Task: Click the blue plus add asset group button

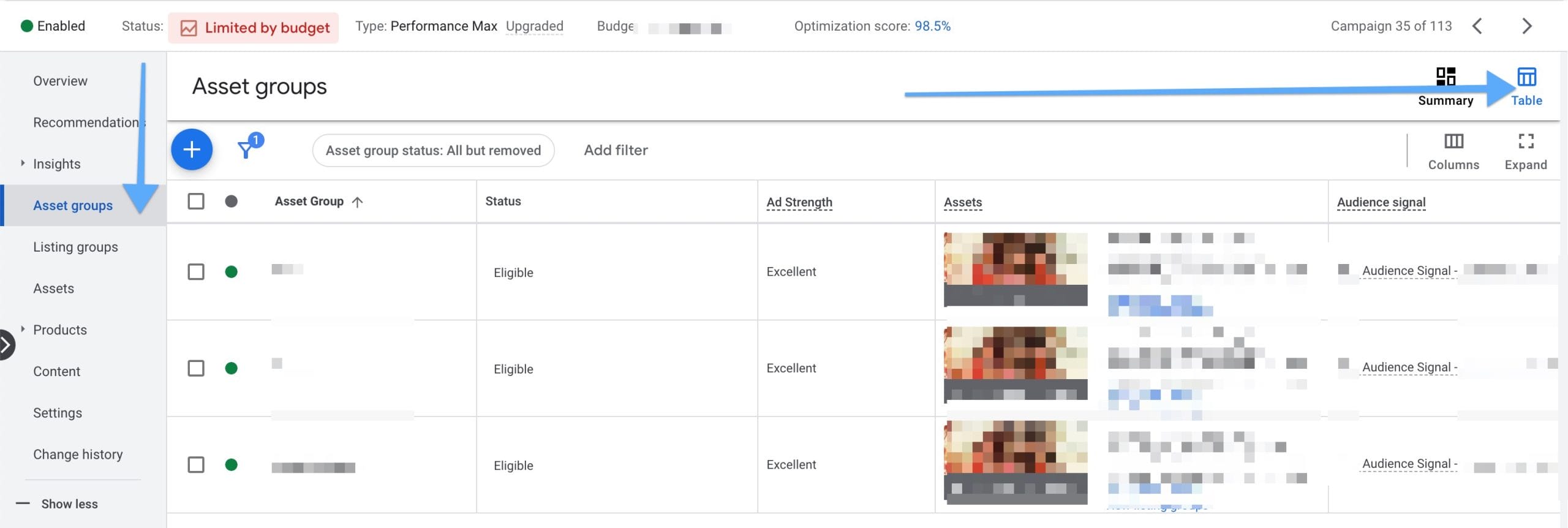Action: (192, 149)
